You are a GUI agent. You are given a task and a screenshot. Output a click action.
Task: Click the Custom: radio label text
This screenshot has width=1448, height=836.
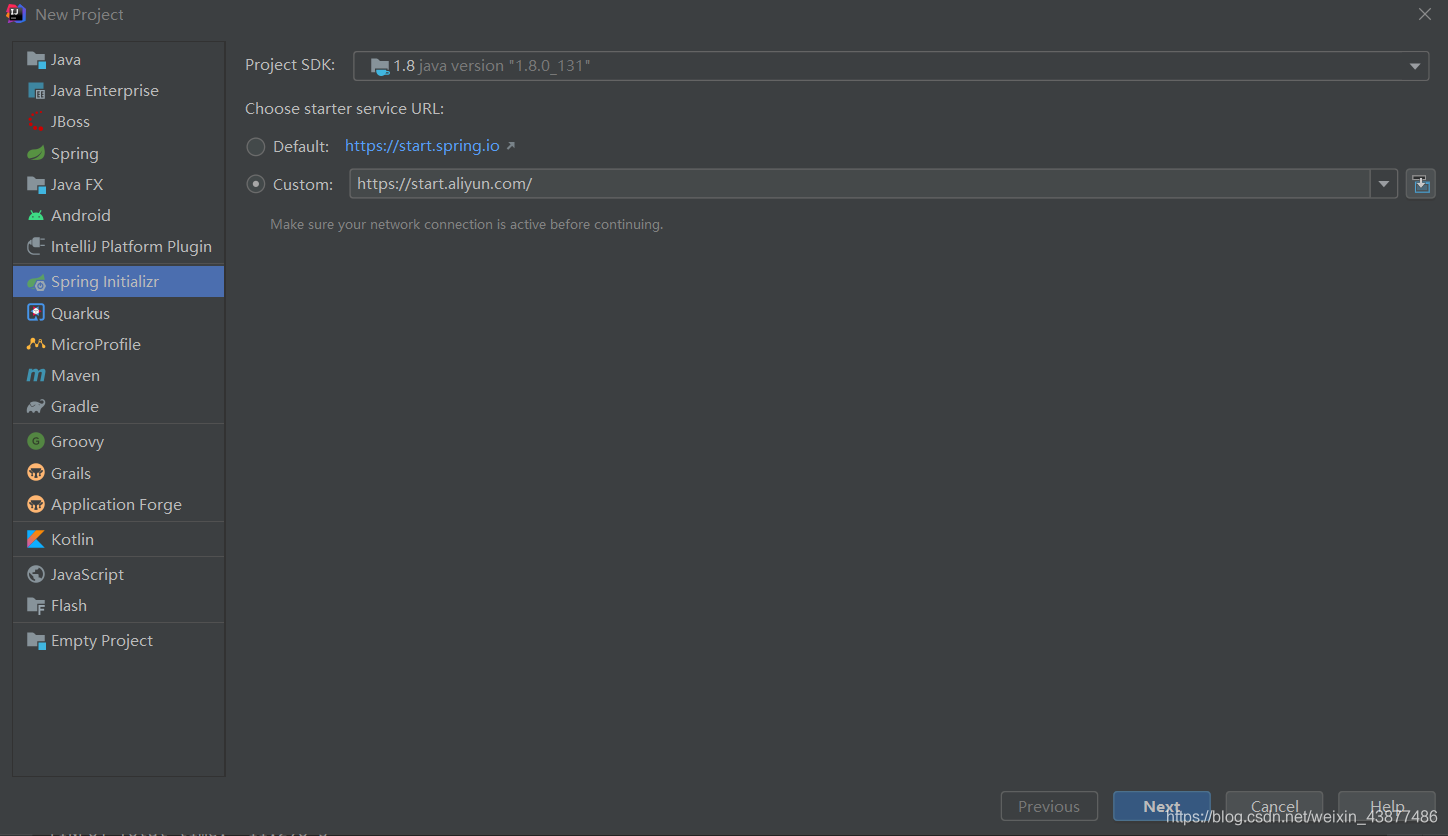pyautogui.click(x=303, y=185)
